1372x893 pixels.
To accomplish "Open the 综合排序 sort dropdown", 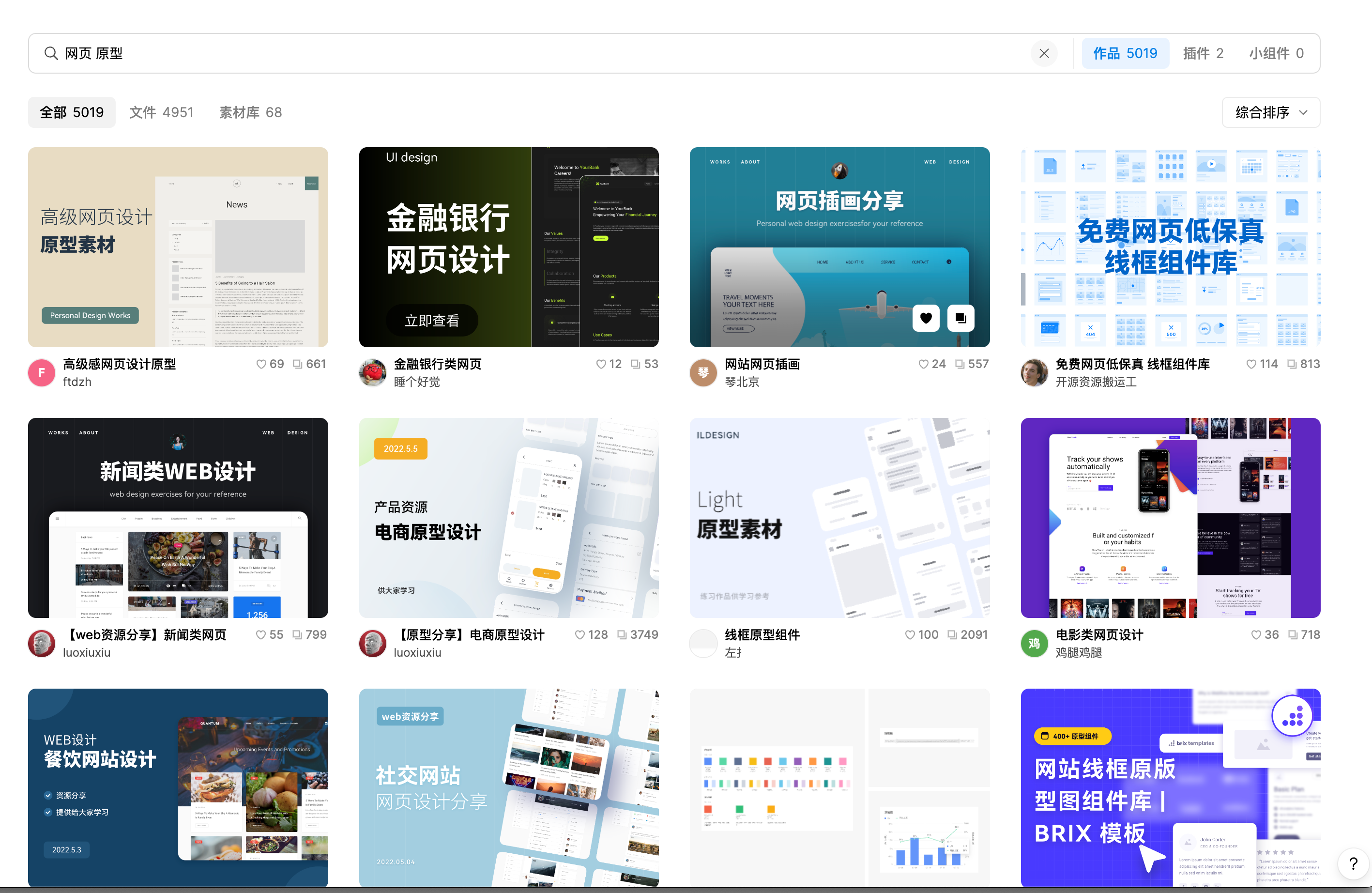I will coord(1271,112).
